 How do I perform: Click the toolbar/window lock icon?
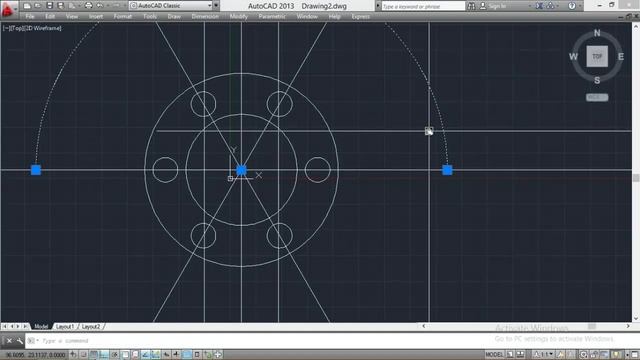(x=594, y=354)
